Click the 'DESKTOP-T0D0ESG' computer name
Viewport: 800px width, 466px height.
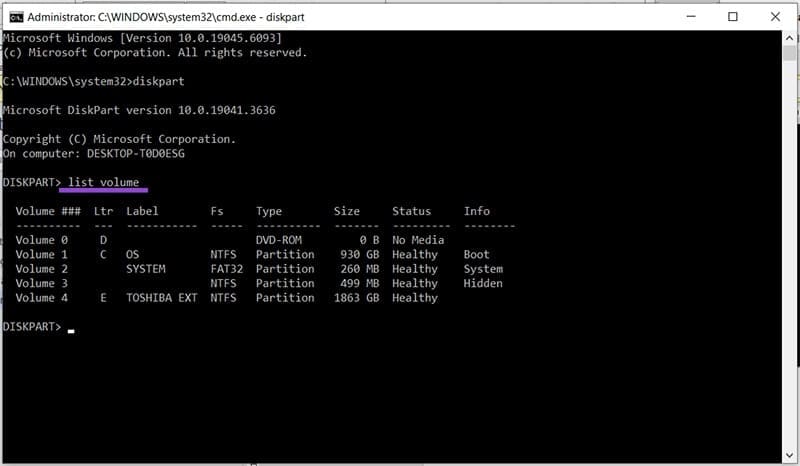tap(136, 154)
